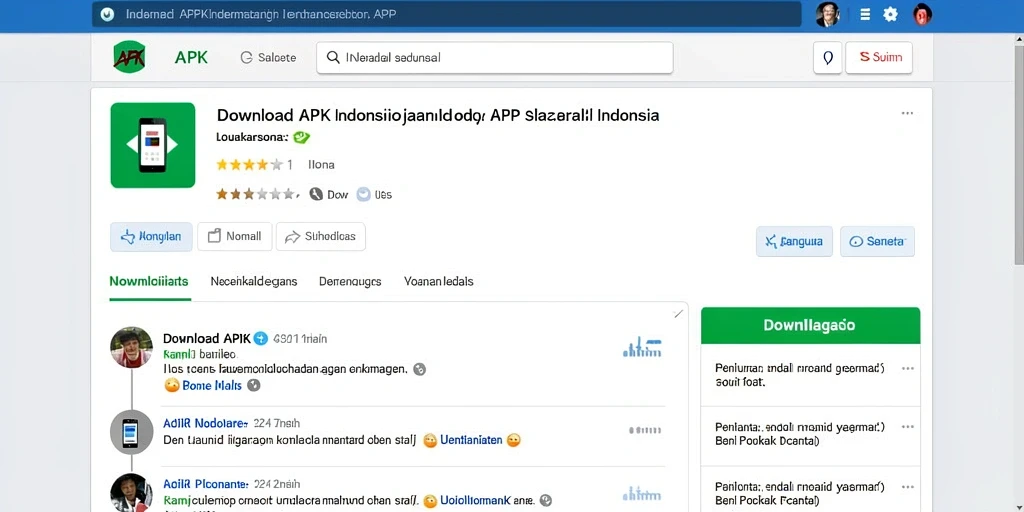This screenshot has width=1024, height=512.
Task: Open the hamburger menu icon in top bar
Action: pos(865,14)
